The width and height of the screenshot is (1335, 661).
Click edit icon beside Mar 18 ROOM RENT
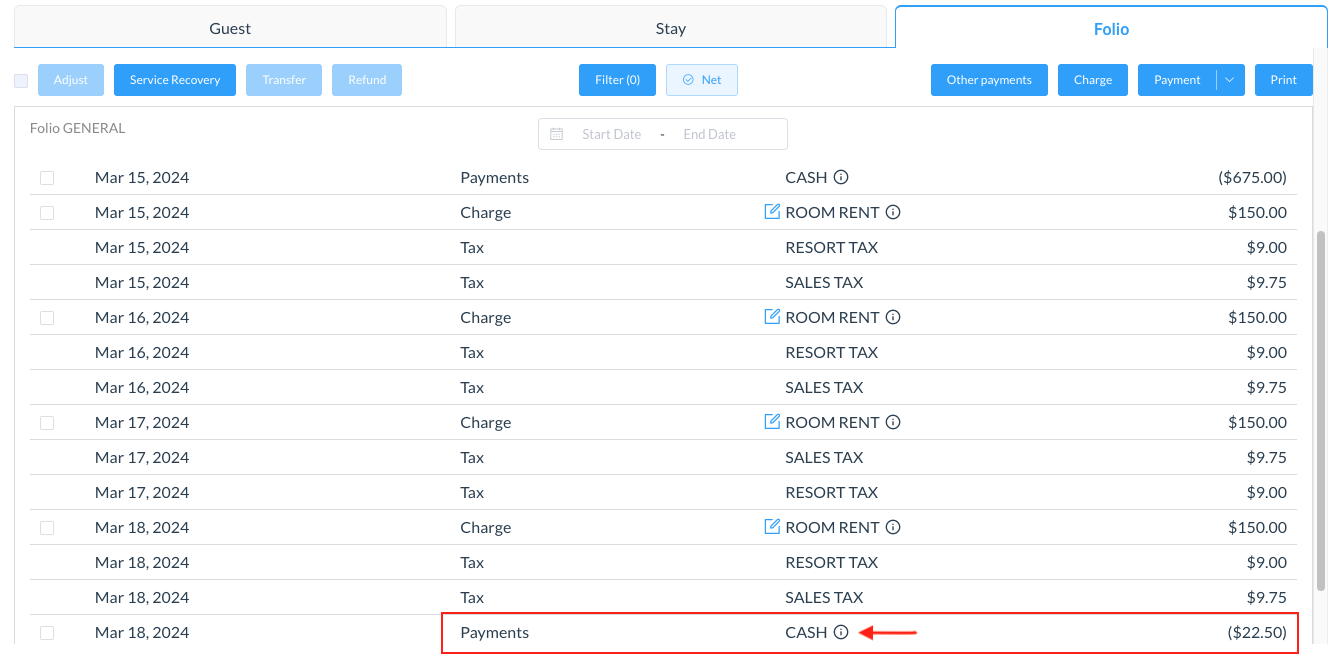tap(772, 527)
